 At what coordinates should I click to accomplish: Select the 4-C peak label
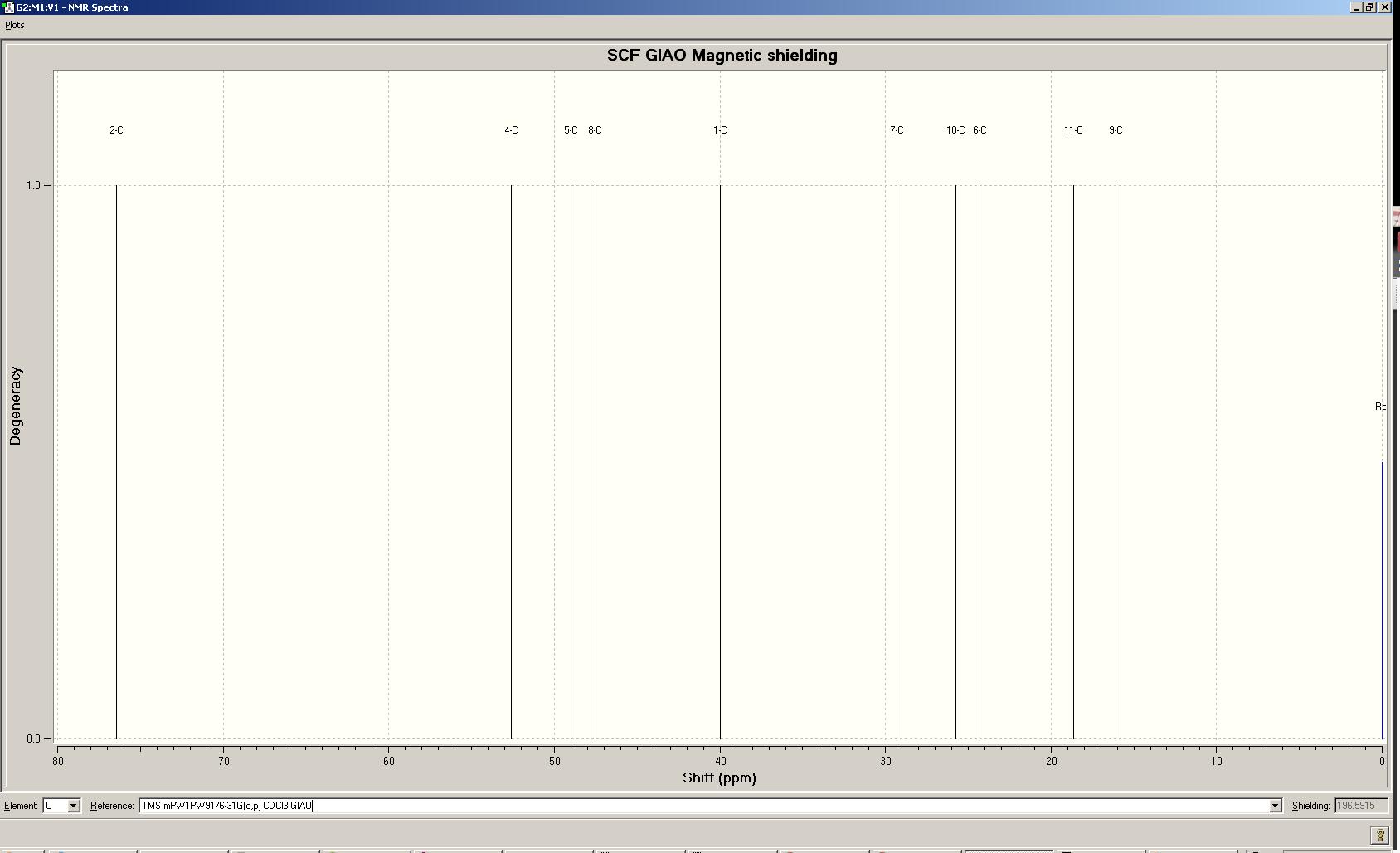[511, 130]
